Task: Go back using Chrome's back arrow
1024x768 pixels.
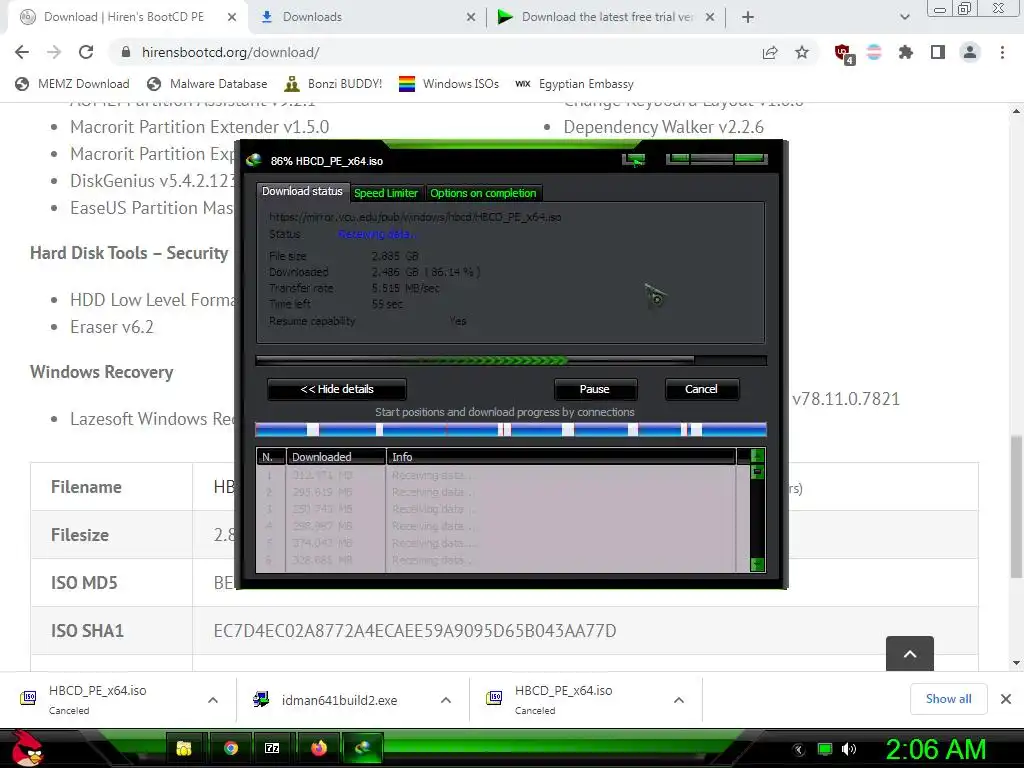Action: pos(22,52)
